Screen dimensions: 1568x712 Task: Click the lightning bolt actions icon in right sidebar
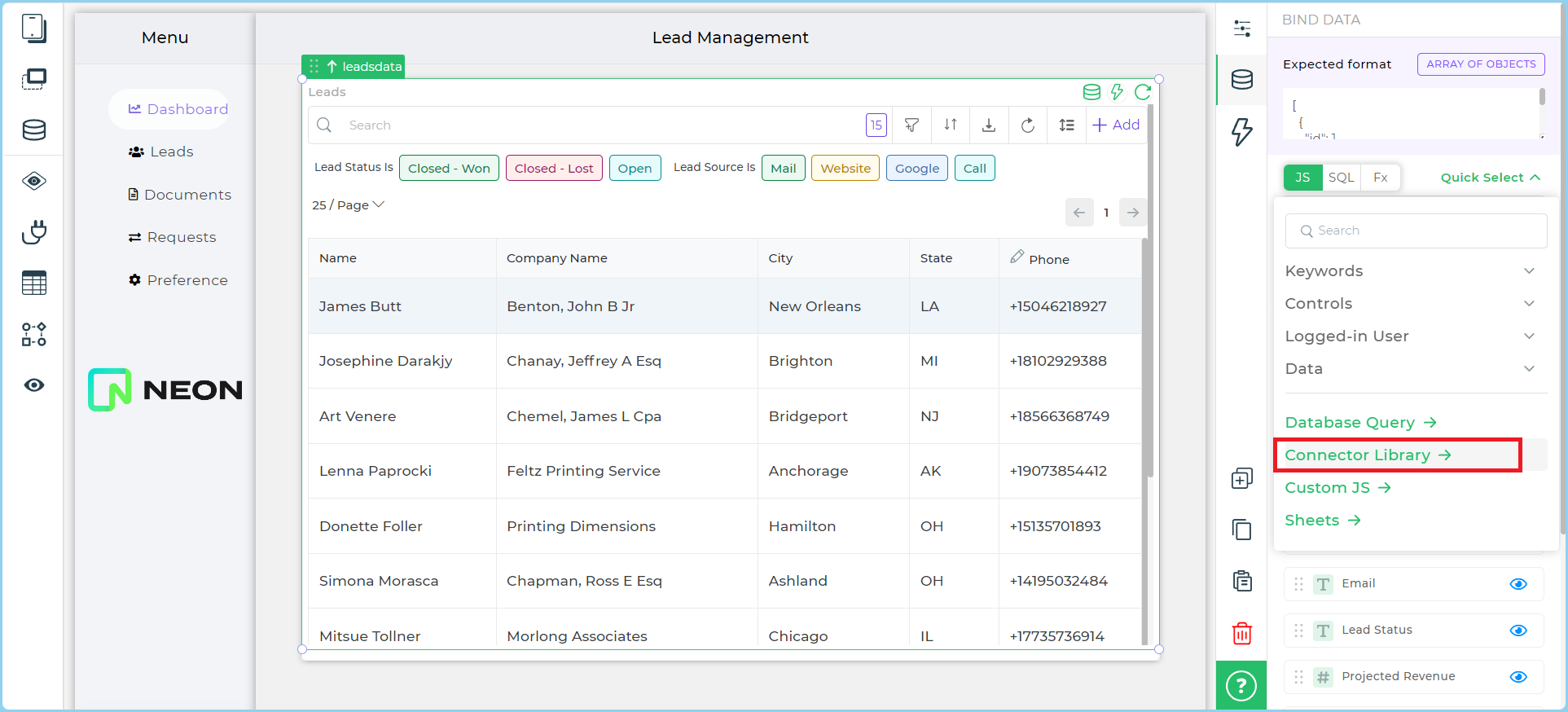pos(1241,131)
